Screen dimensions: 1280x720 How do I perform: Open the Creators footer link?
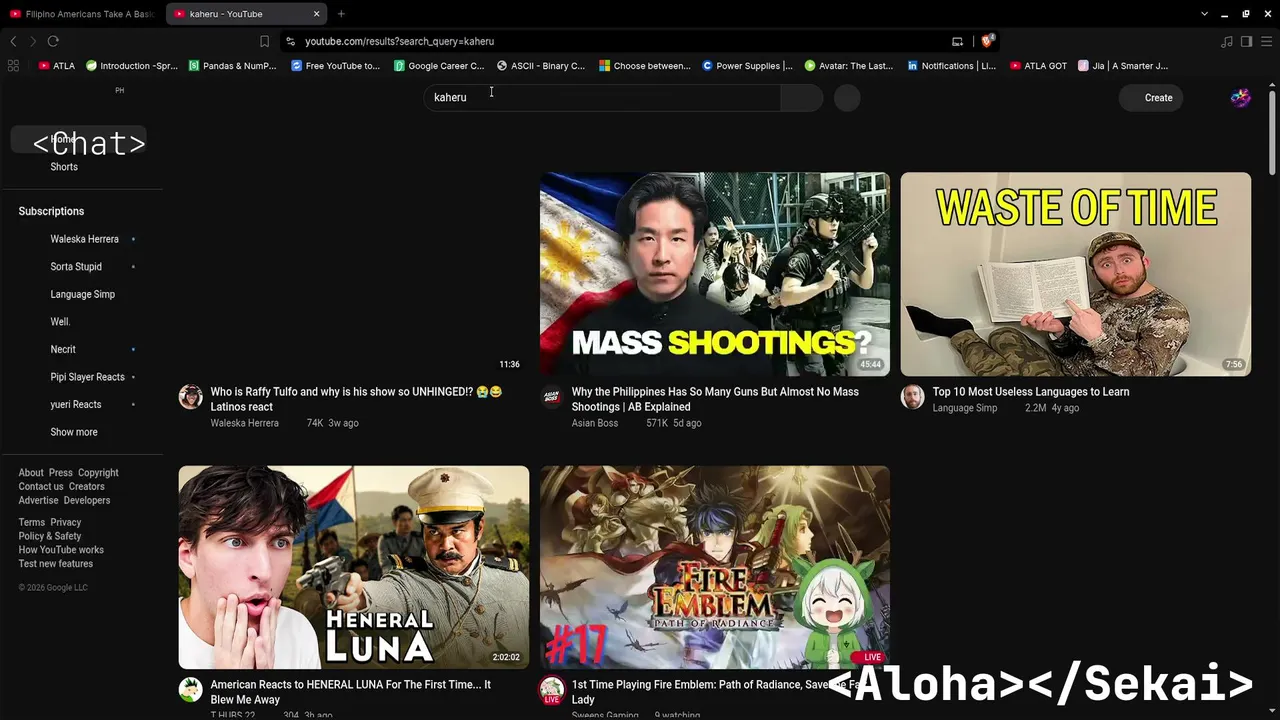click(87, 487)
